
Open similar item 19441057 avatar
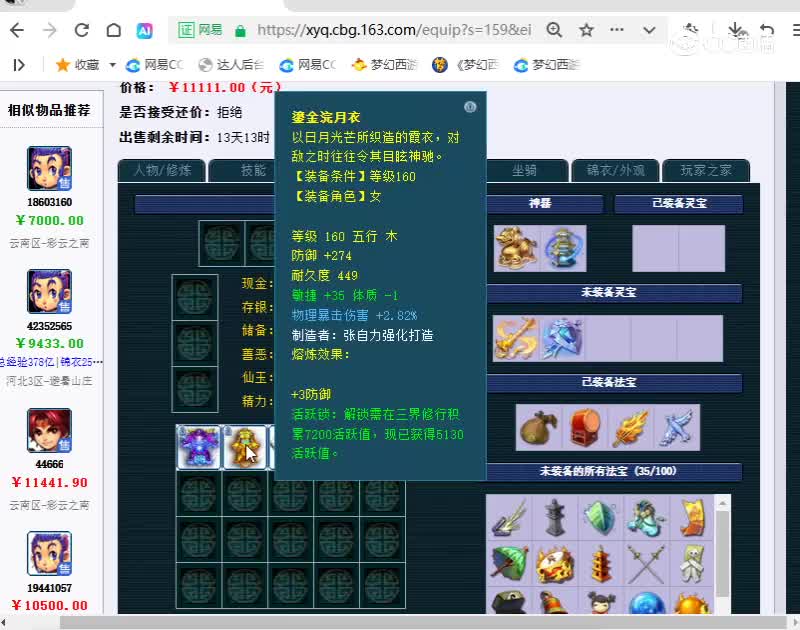click(x=49, y=553)
